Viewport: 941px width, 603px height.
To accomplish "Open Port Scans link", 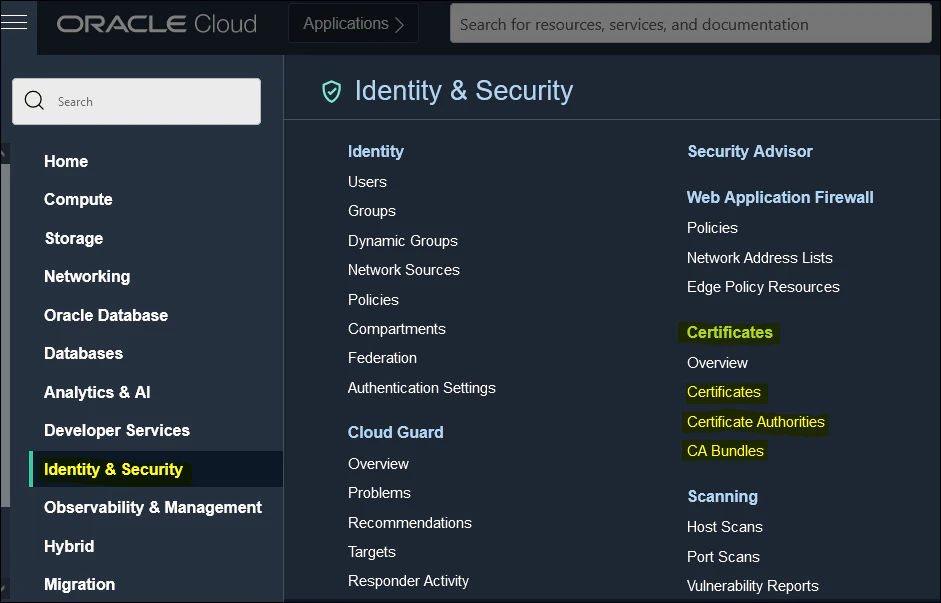I will tap(723, 557).
